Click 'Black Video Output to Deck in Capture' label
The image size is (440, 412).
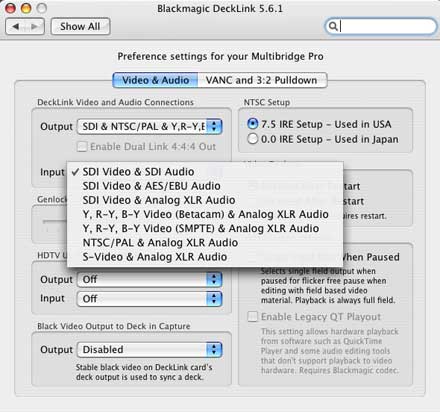click(114, 326)
